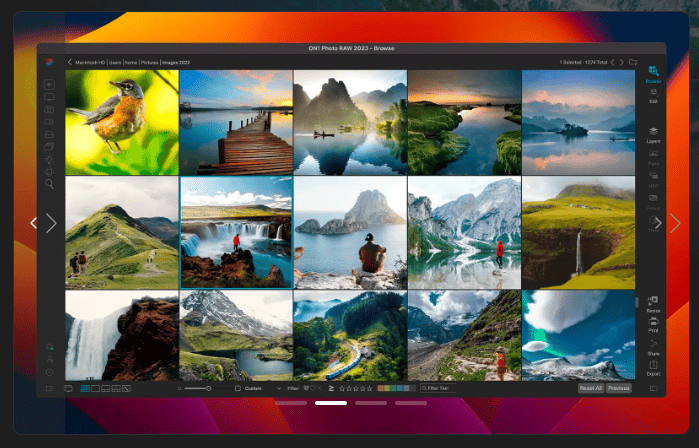Screen dimensions: 699x448
Task: Select the green color label filter swatch
Action: [x=393, y=388]
